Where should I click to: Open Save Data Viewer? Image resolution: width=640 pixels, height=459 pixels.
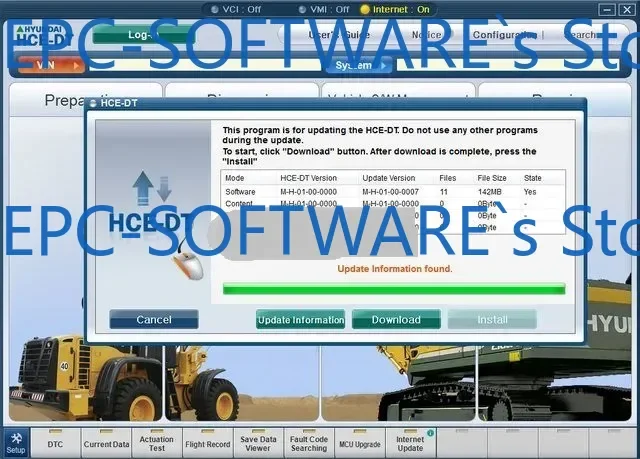(x=258, y=444)
